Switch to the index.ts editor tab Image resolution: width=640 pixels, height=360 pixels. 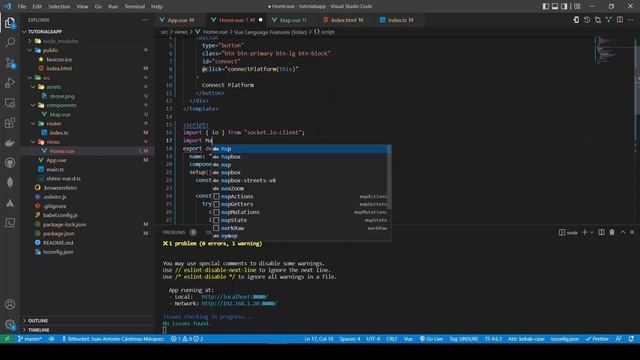point(398,20)
